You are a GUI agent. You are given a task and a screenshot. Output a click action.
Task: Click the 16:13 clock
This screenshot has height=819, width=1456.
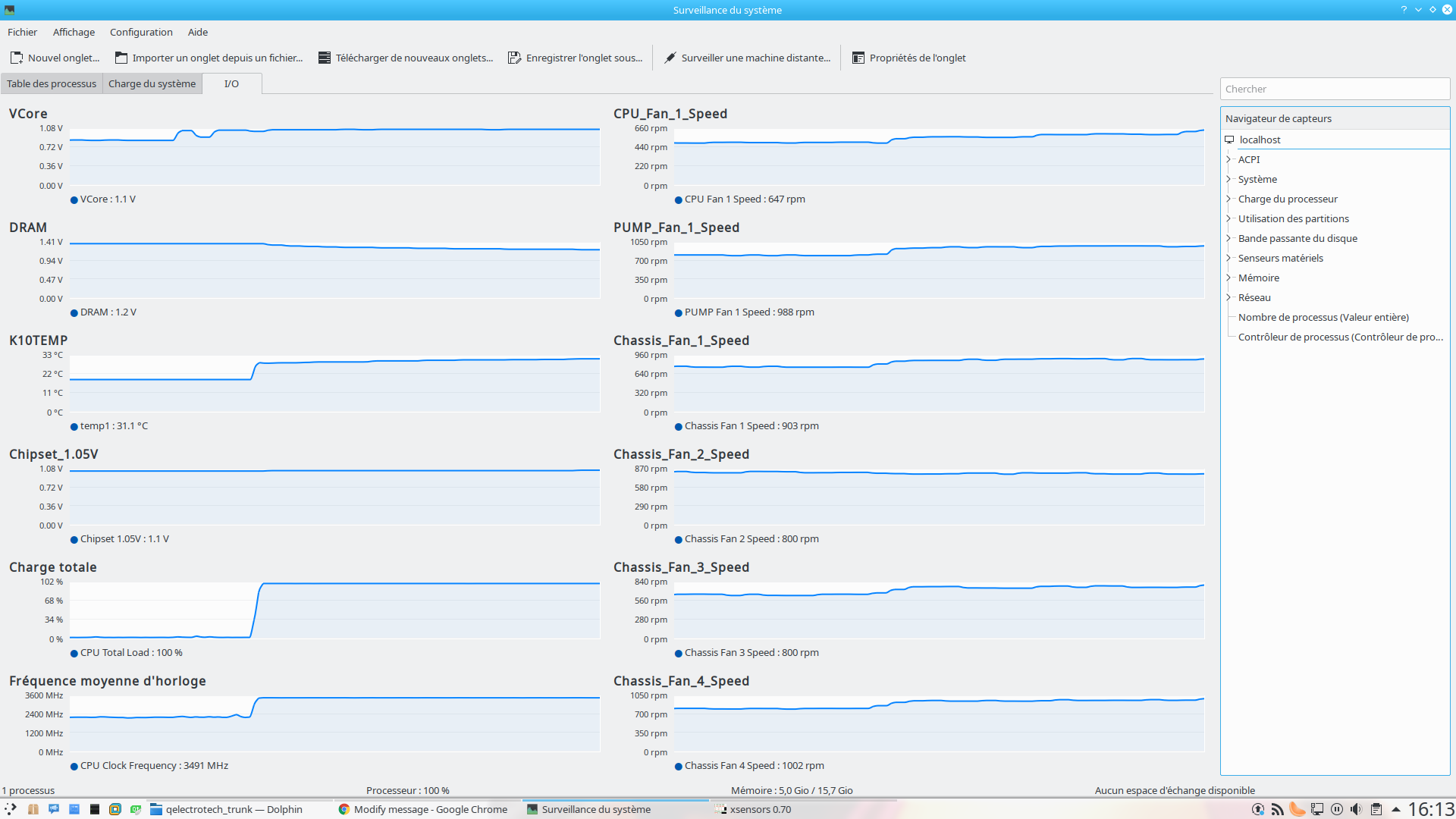point(1431,809)
